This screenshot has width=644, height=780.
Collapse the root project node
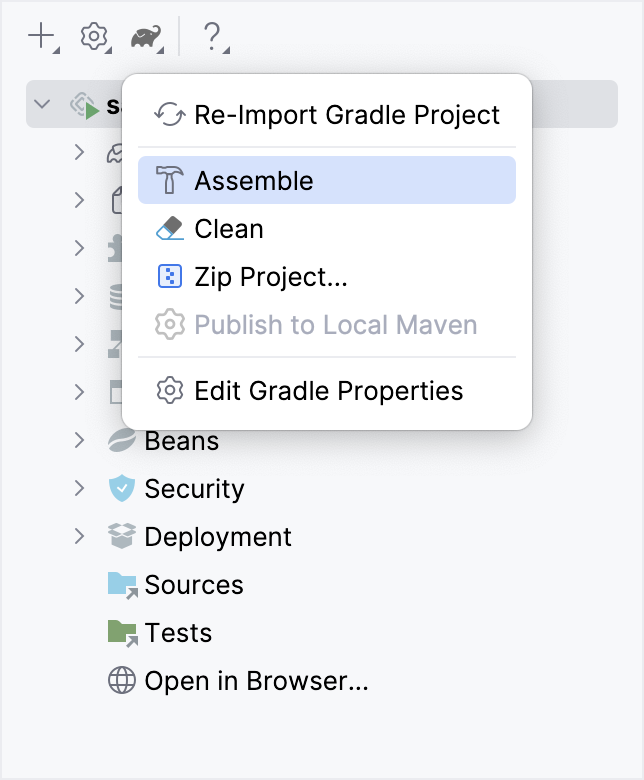point(42,104)
